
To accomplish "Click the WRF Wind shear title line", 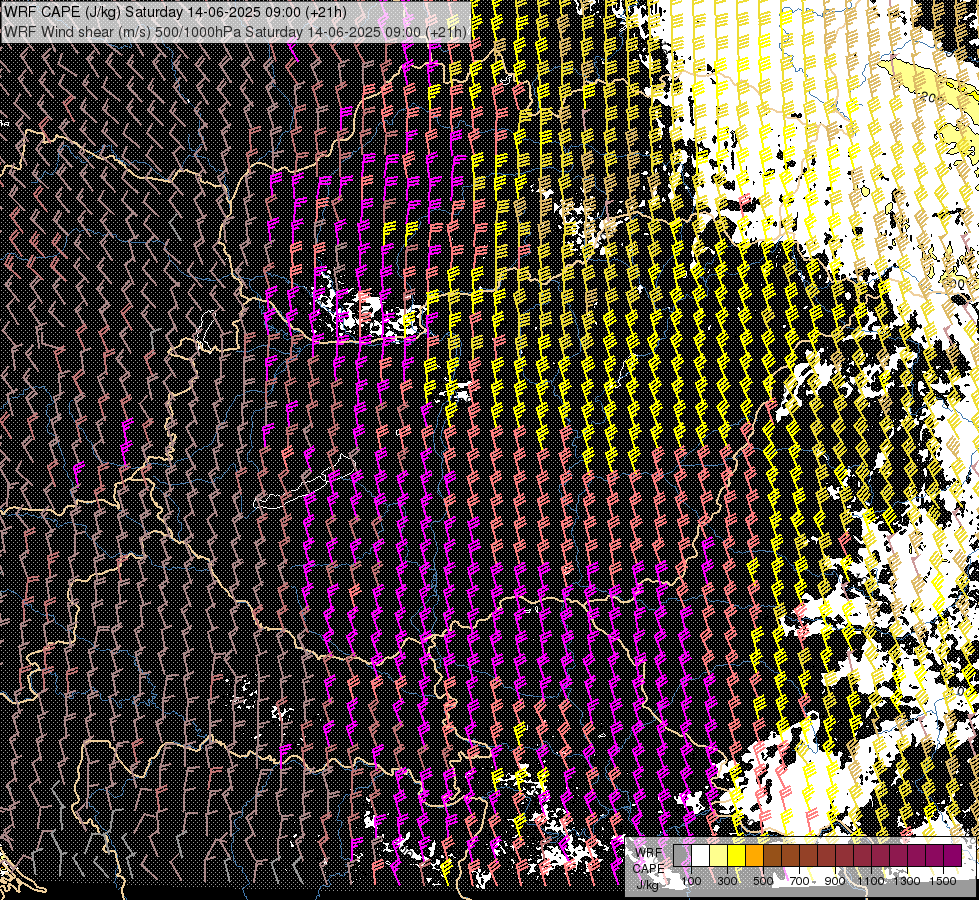I will [235, 32].
